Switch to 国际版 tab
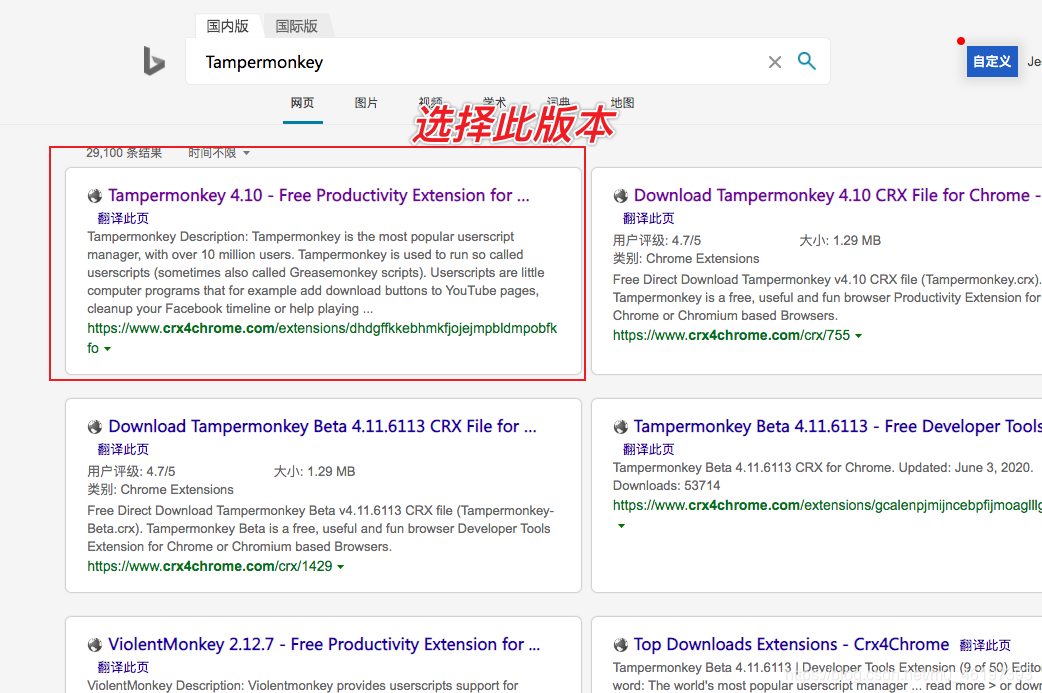This screenshot has width=1042, height=693. point(297,26)
